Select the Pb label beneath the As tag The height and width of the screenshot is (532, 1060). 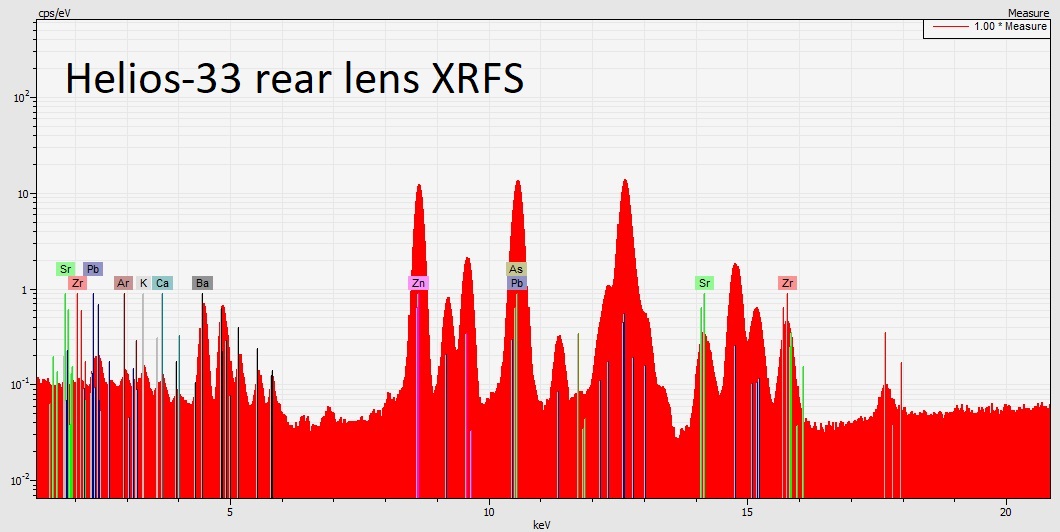(516, 283)
